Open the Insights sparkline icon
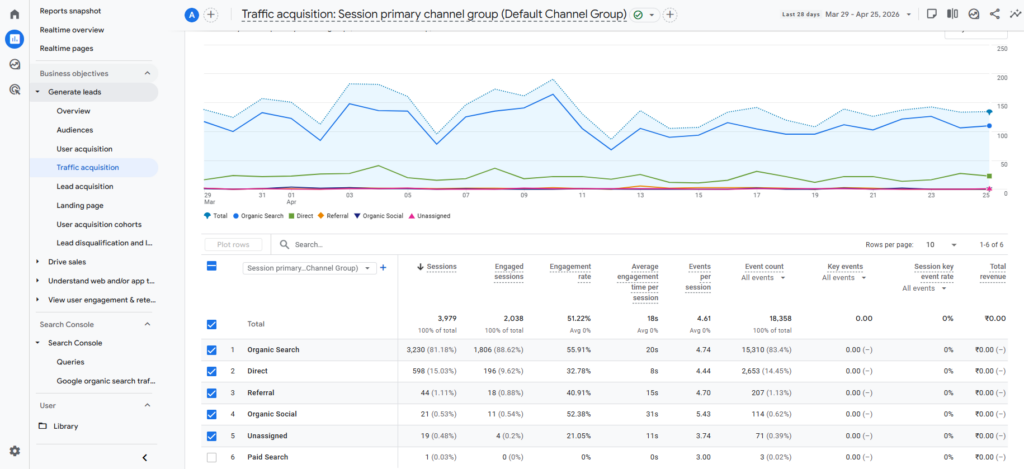Screen dimensions: 1024x469 tap(1015, 14)
